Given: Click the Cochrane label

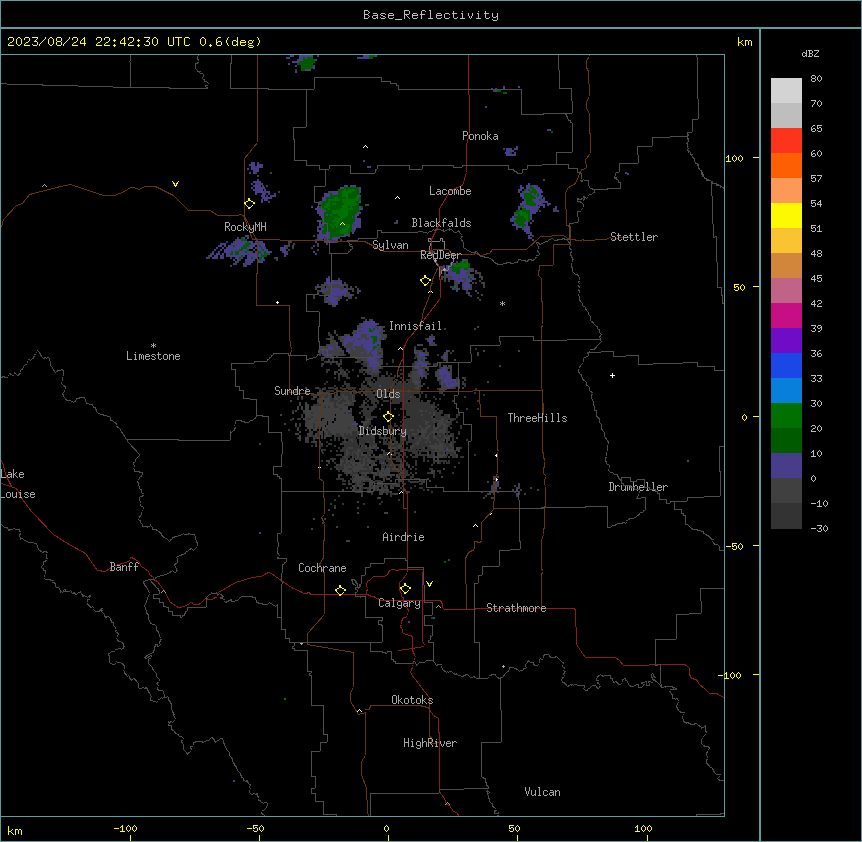Looking at the screenshot, I should pyautogui.click(x=322, y=568).
